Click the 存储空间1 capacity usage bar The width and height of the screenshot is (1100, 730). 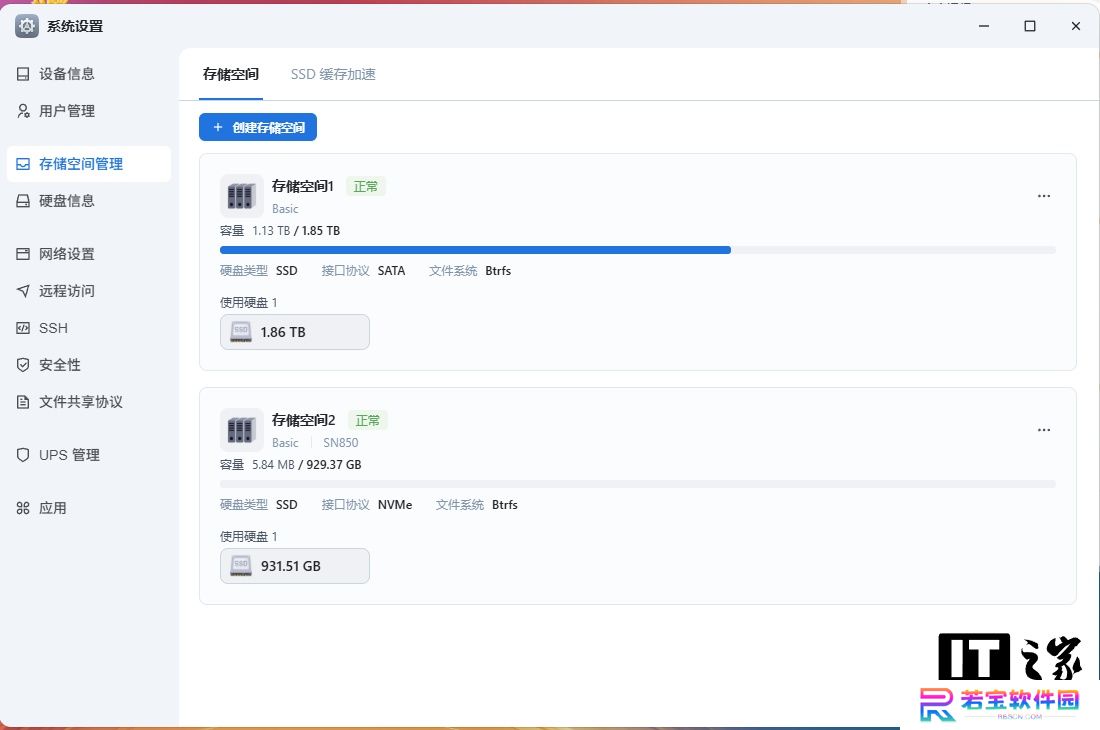(x=638, y=250)
